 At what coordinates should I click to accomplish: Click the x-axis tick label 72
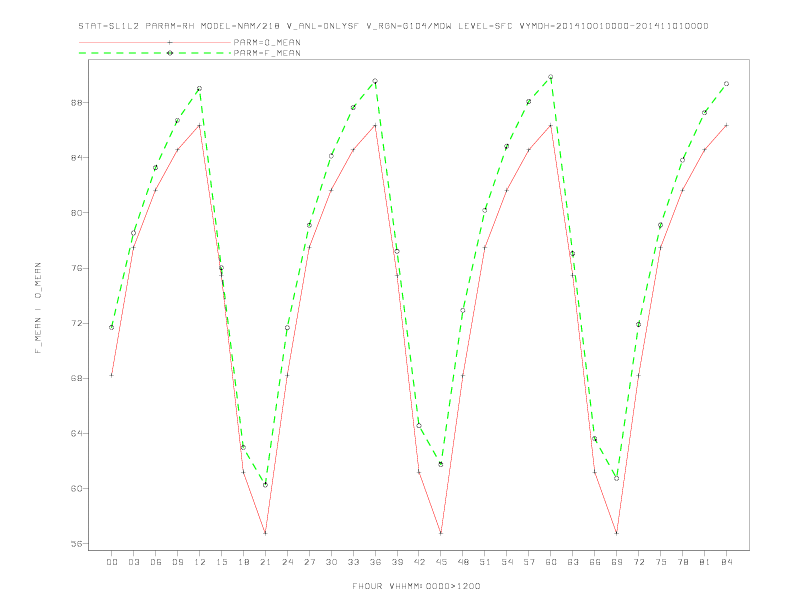pyautogui.click(x=638, y=562)
